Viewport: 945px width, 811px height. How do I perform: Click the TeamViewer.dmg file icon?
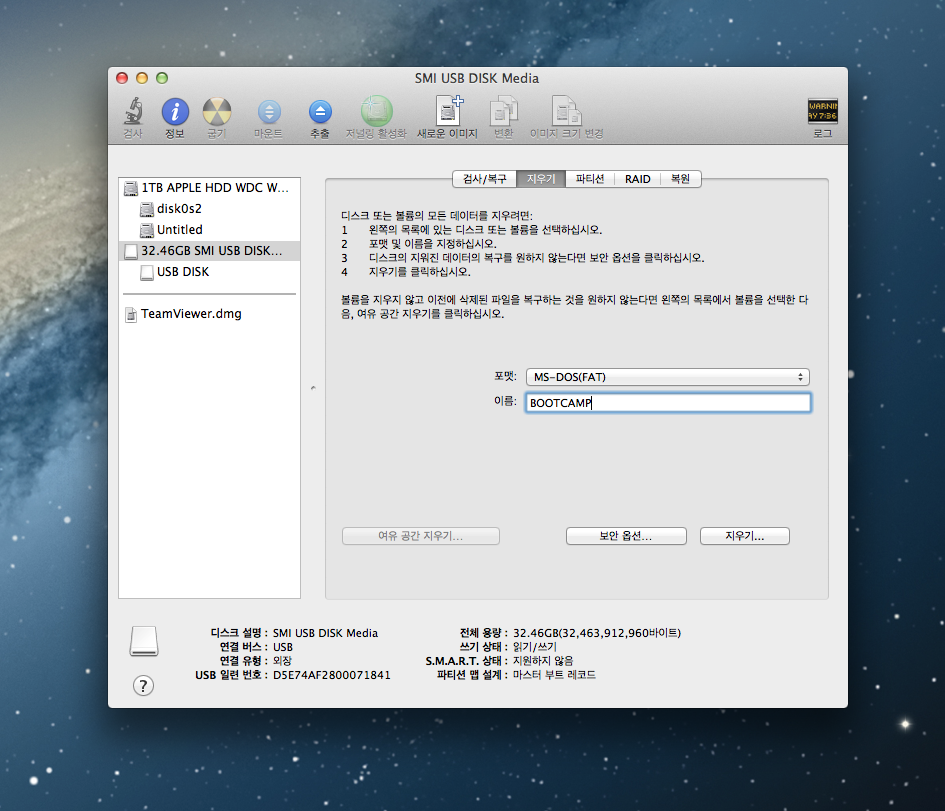pos(131,314)
